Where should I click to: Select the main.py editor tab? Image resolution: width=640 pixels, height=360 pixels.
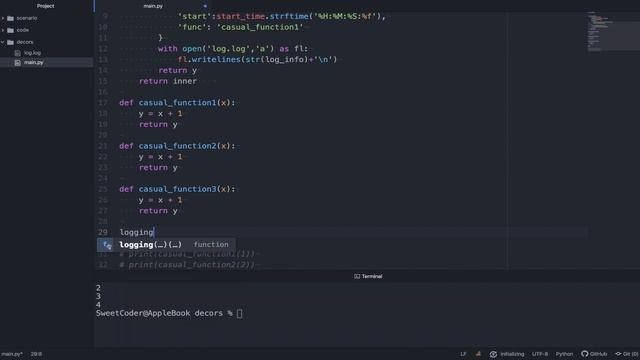pos(153,6)
